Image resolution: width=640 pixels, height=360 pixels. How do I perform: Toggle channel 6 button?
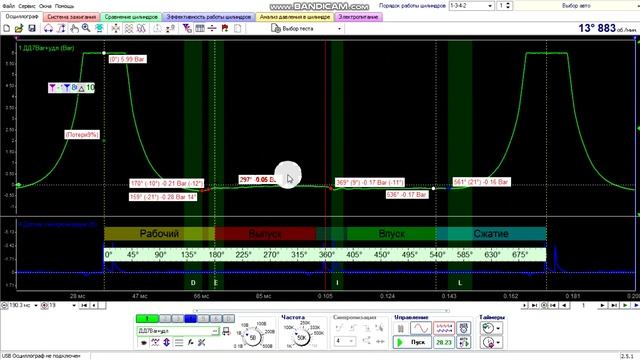point(216,318)
